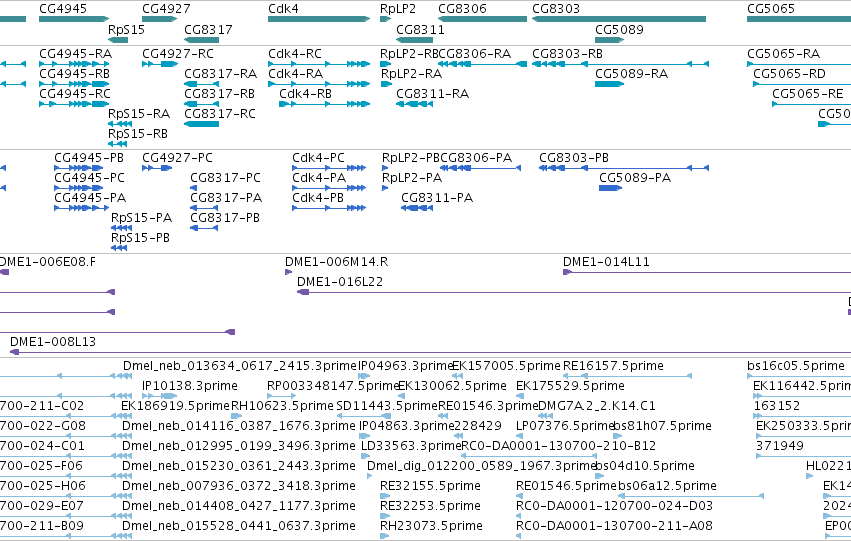Select protein CG4945-PB

pos(79,168)
